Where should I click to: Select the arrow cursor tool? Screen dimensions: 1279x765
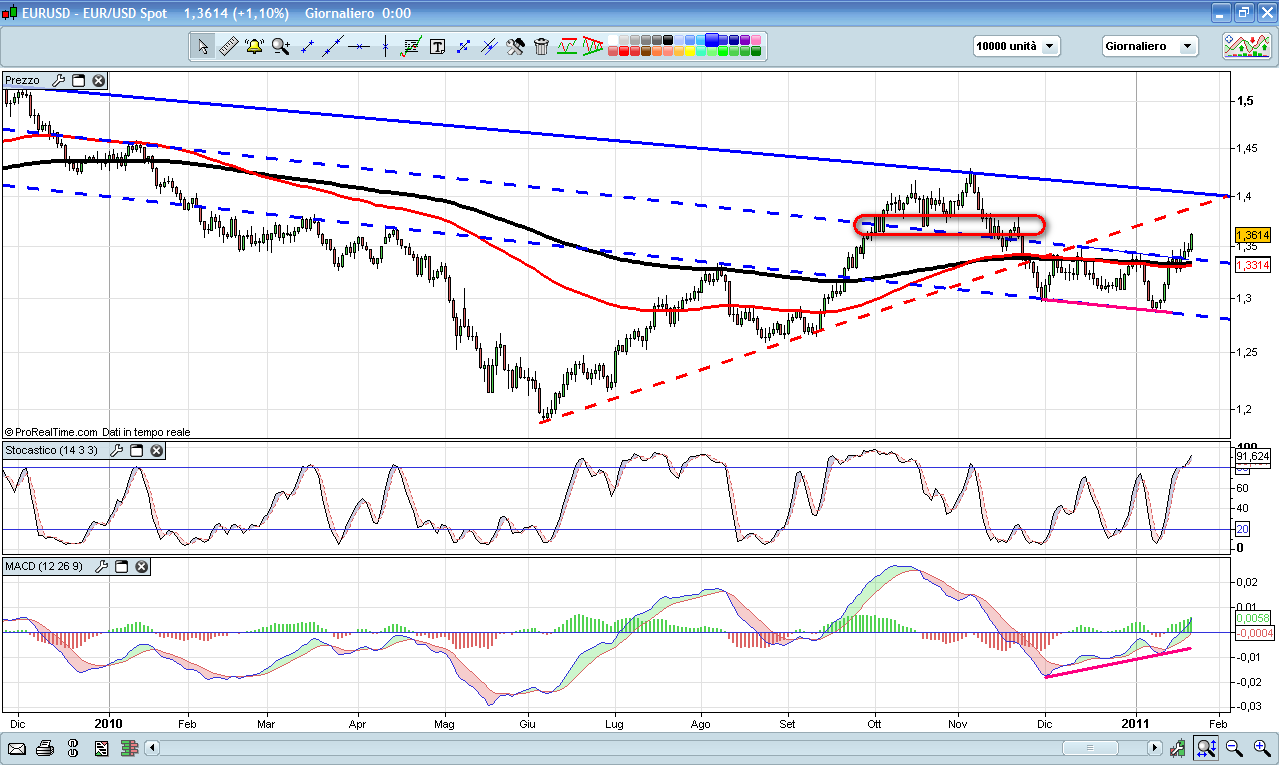click(203, 46)
